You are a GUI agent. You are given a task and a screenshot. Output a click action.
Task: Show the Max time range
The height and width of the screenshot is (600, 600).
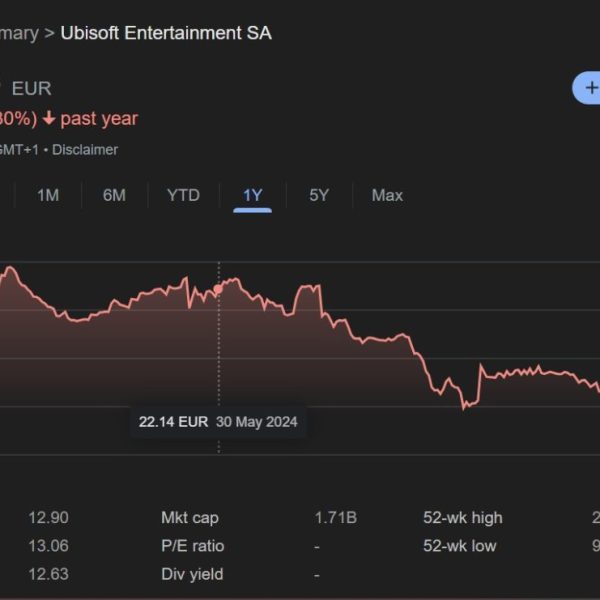[387, 195]
